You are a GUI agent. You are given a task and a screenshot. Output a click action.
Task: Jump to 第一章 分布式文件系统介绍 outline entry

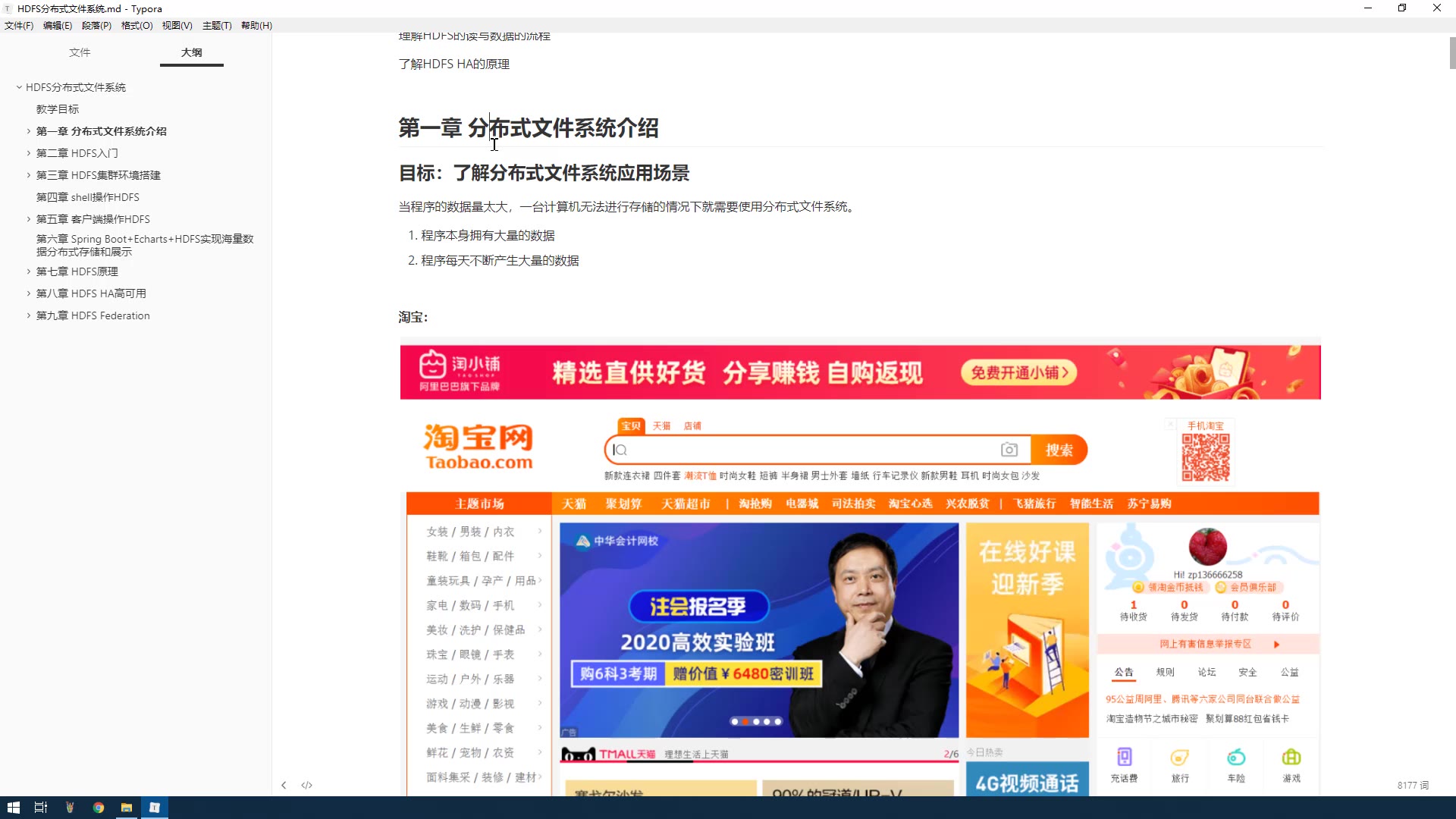(102, 131)
